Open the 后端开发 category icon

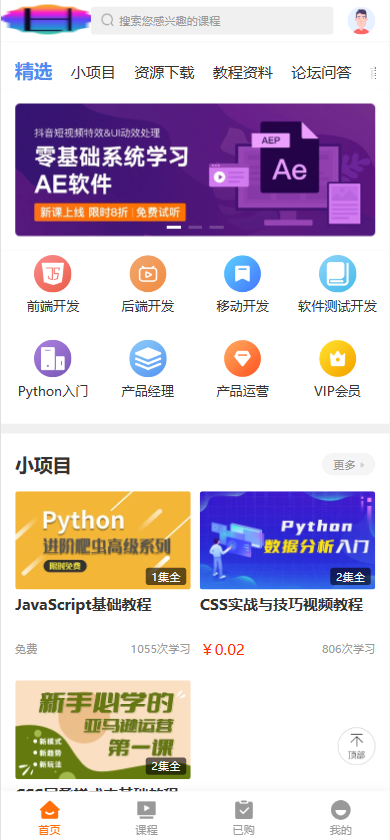(148, 274)
